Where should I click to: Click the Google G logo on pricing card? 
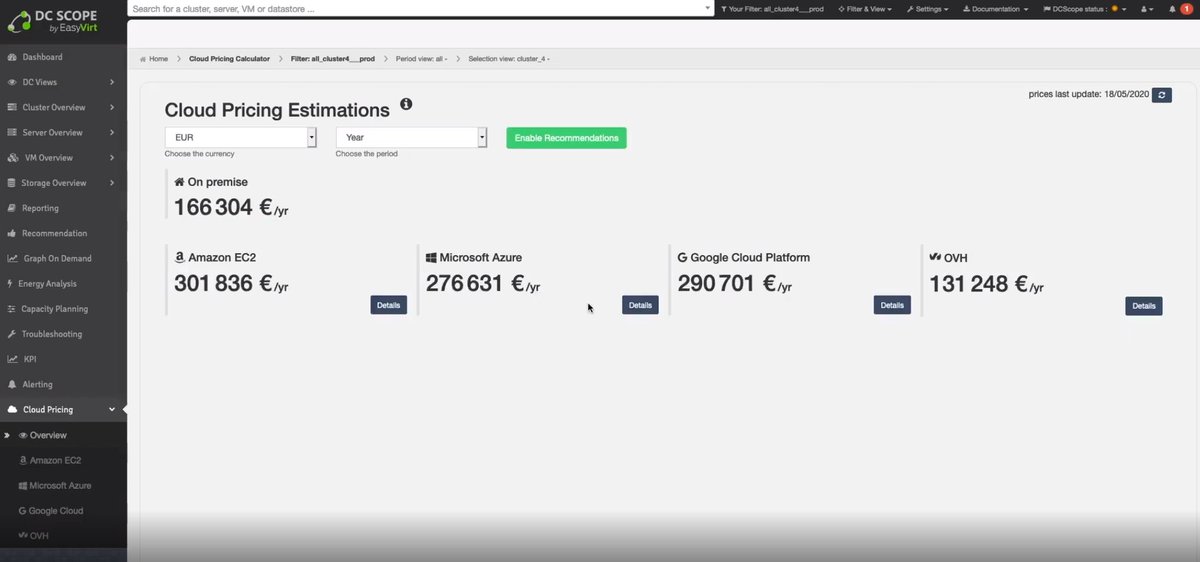coord(682,257)
